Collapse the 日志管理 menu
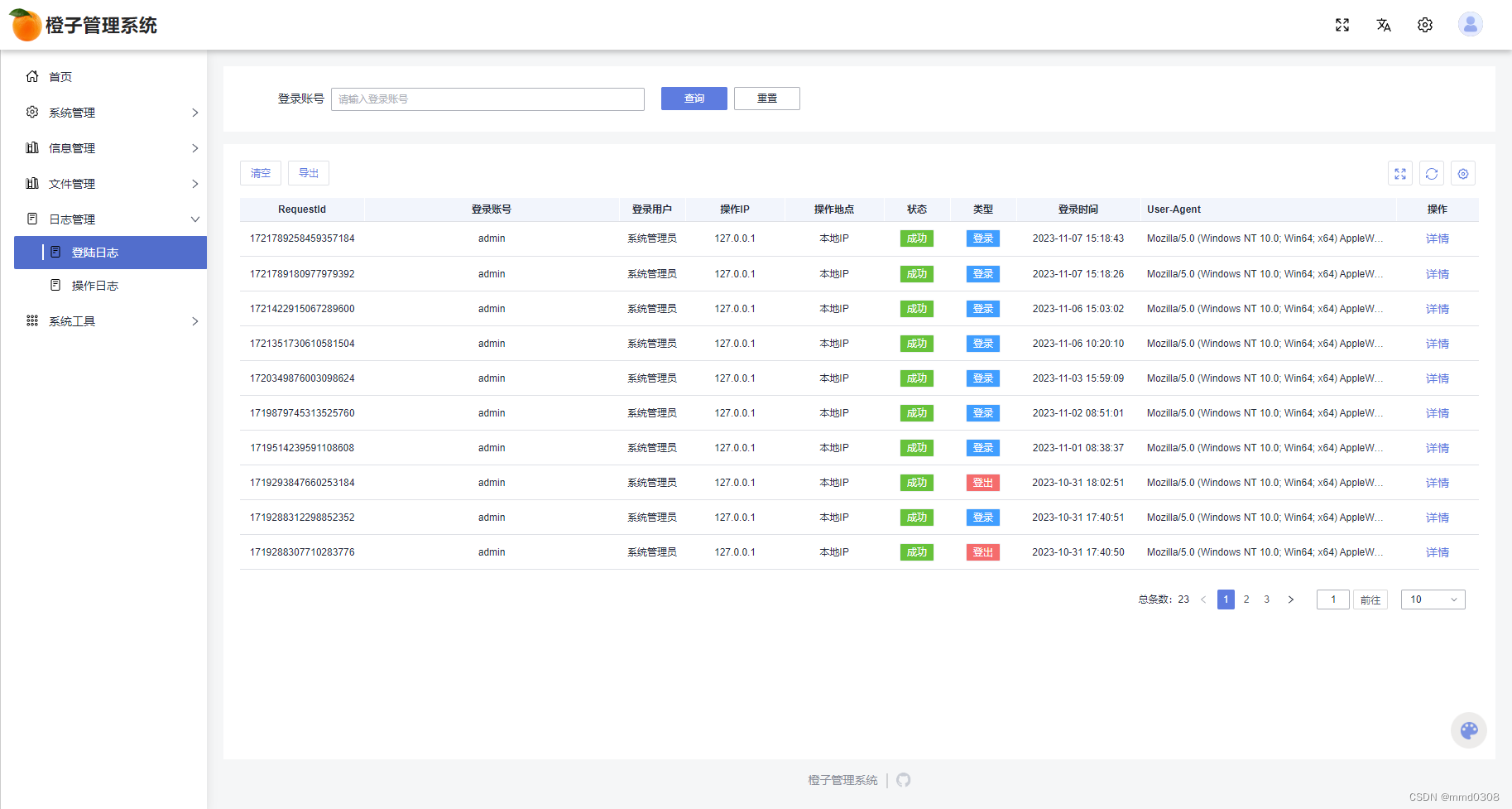1512x809 pixels. [195, 219]
